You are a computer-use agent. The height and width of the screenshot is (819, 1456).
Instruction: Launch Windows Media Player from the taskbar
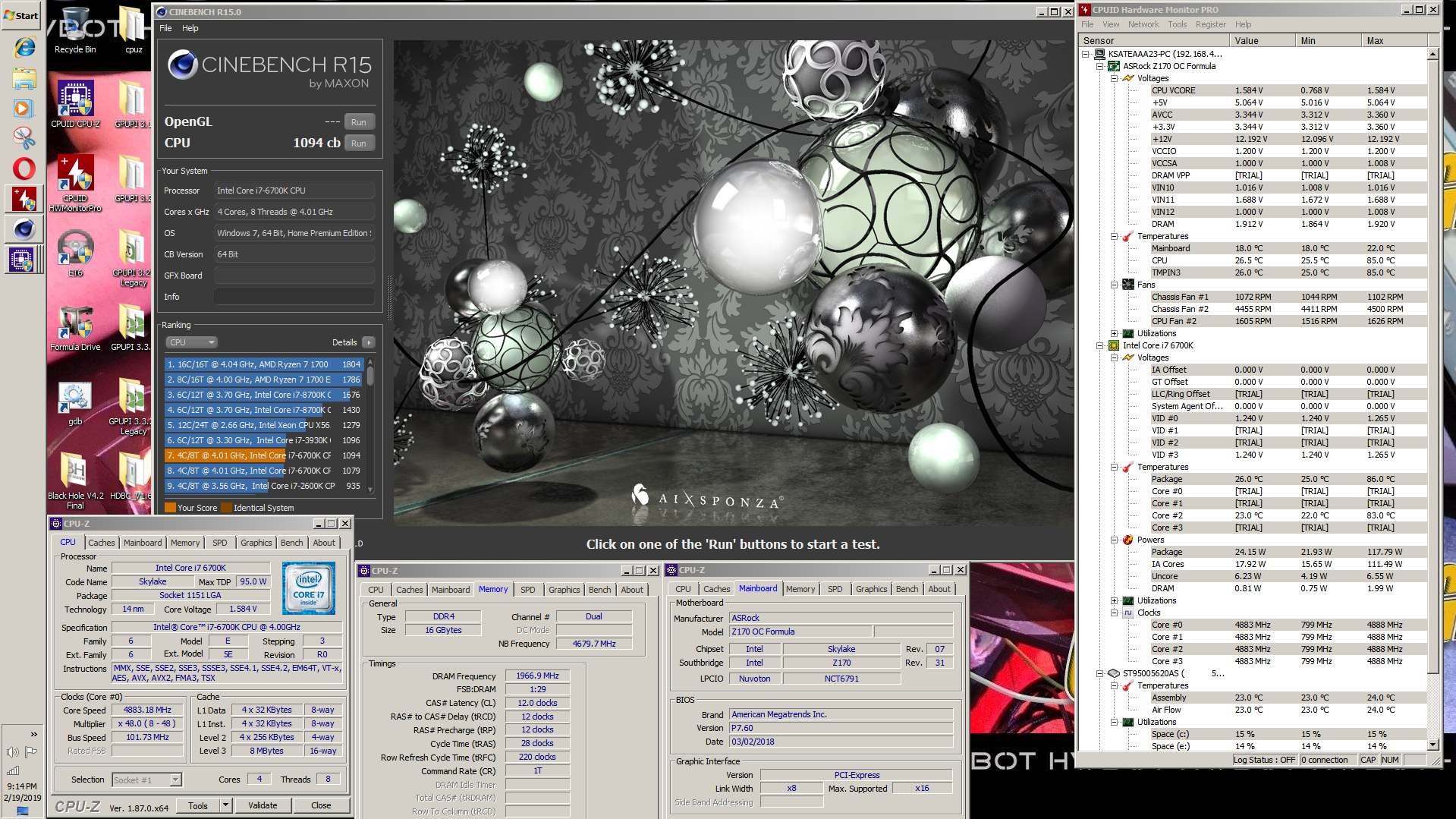24,108
